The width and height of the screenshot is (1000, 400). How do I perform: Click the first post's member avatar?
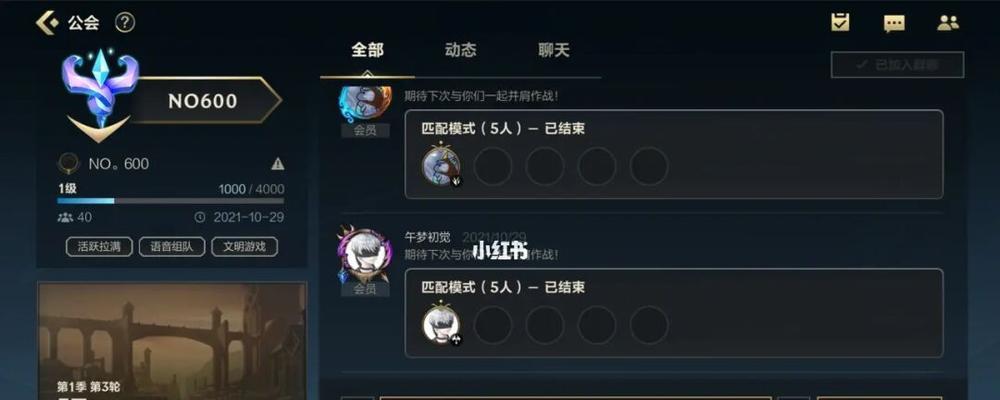tap(365, 103)
